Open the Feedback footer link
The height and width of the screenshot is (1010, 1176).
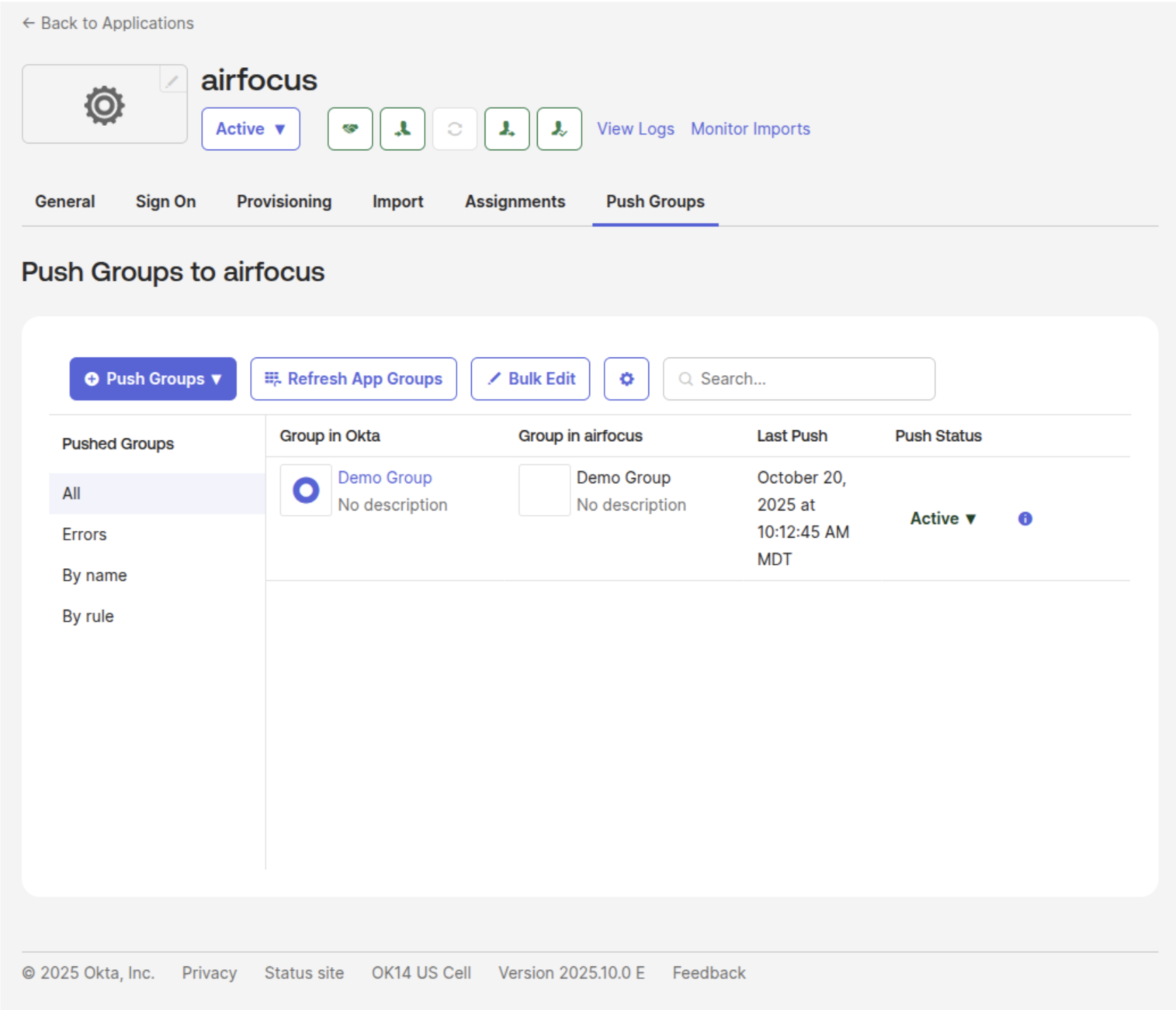click(x=709, y=973)
